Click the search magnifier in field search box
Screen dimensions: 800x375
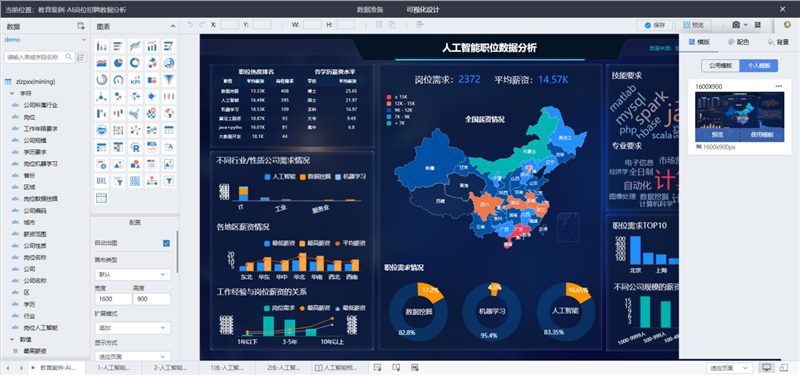(x=69, y=57)
